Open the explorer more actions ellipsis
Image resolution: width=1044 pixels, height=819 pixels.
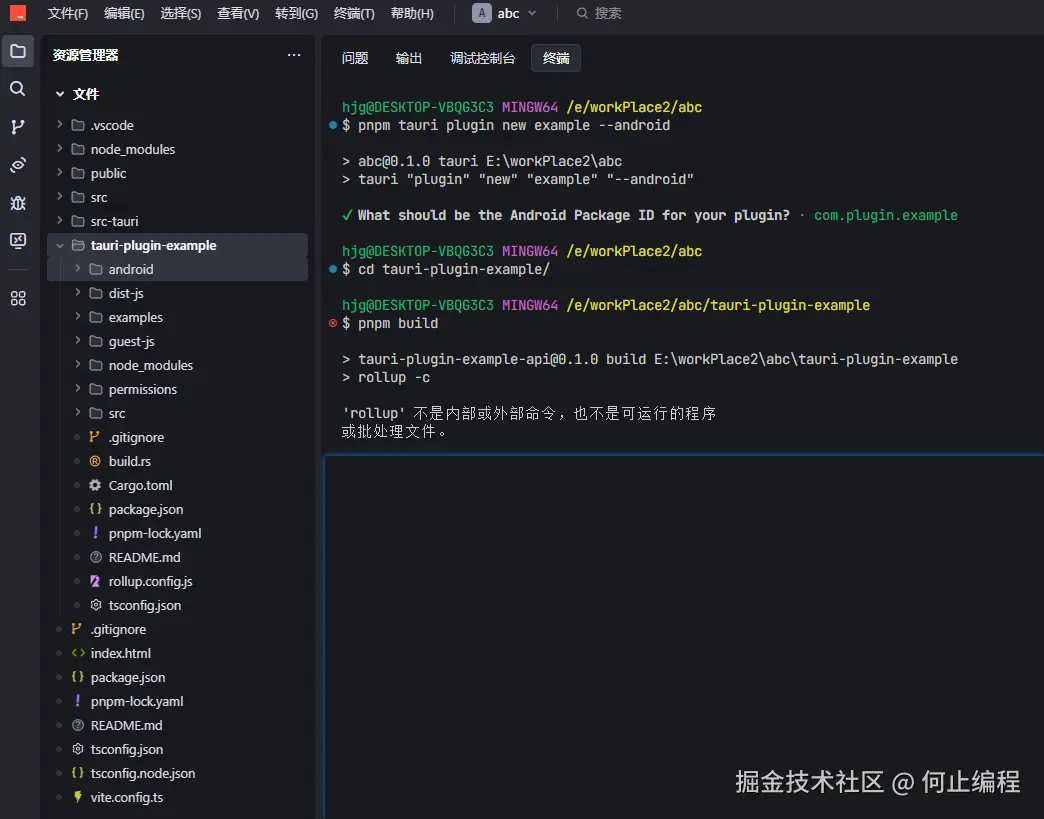click(294, 55)
